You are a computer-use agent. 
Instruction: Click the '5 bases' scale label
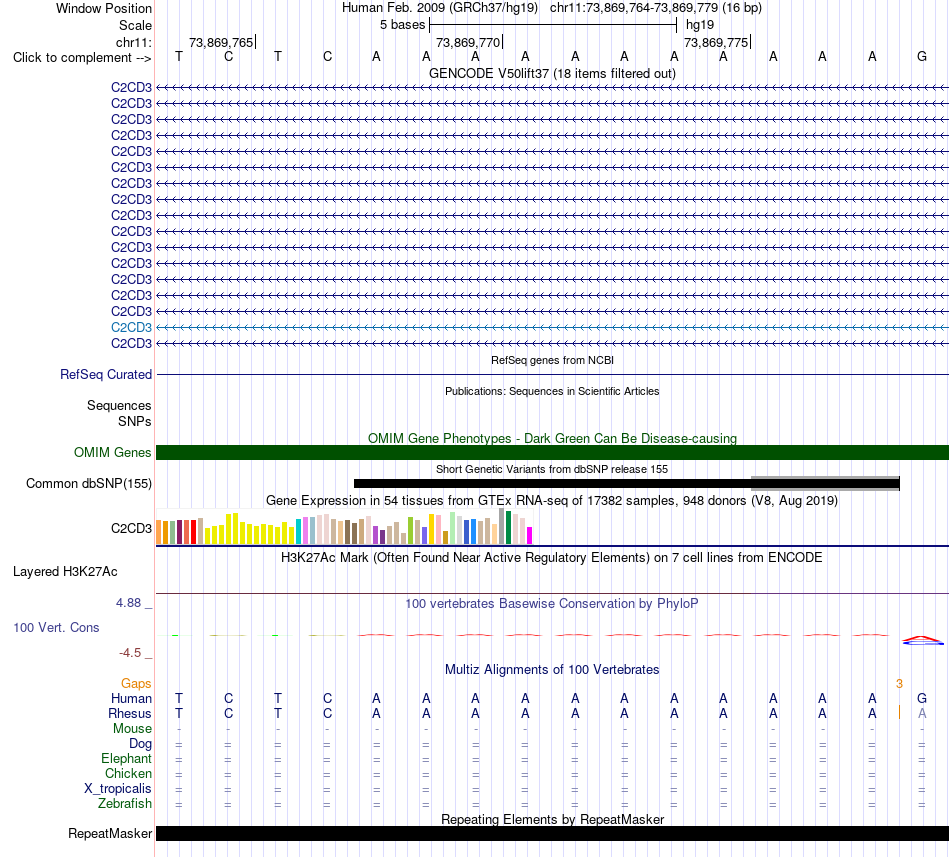coord(402,25)
